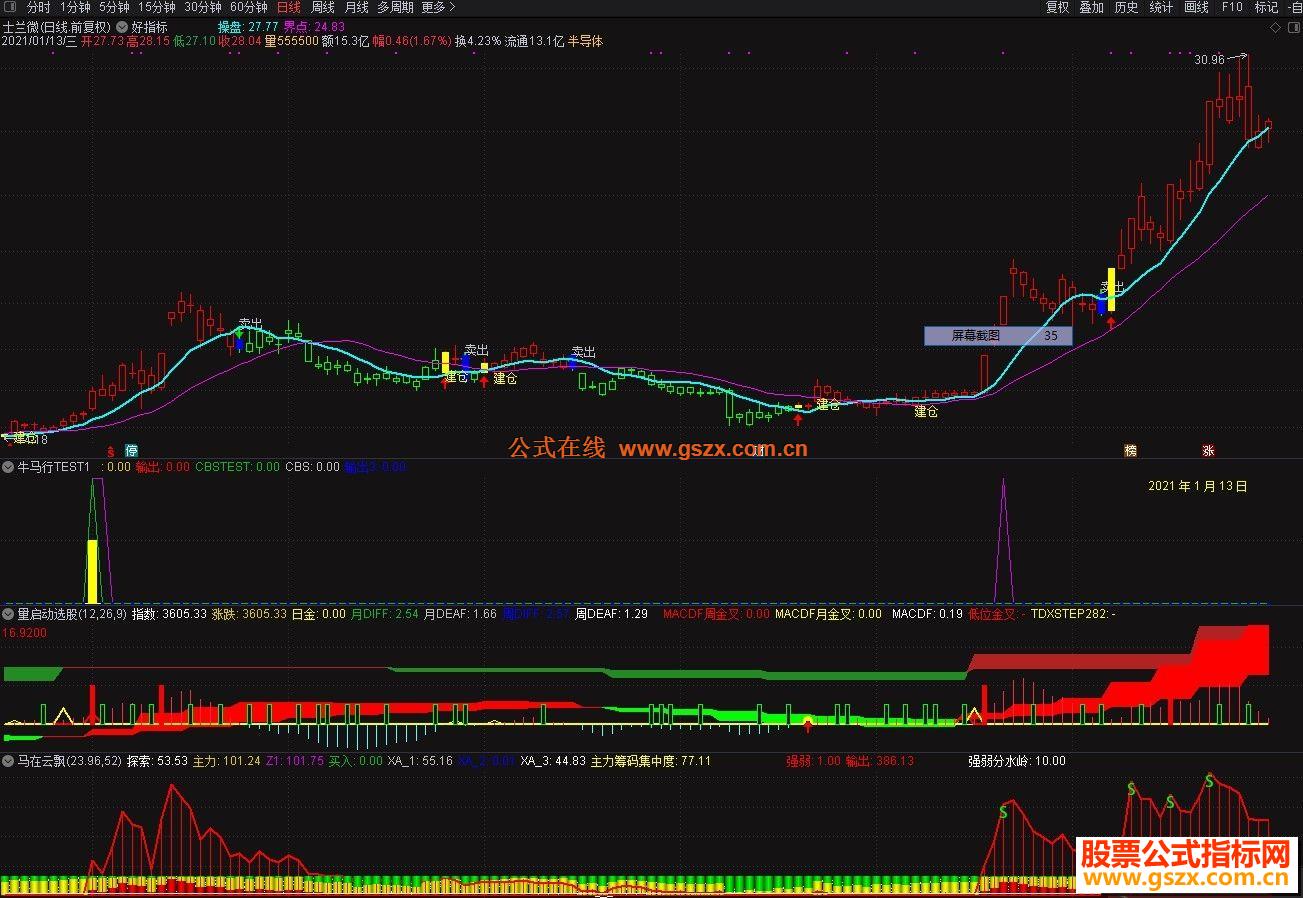
Task: Switch to the 分时 intraday chart
Action: [x=38, y=7]
